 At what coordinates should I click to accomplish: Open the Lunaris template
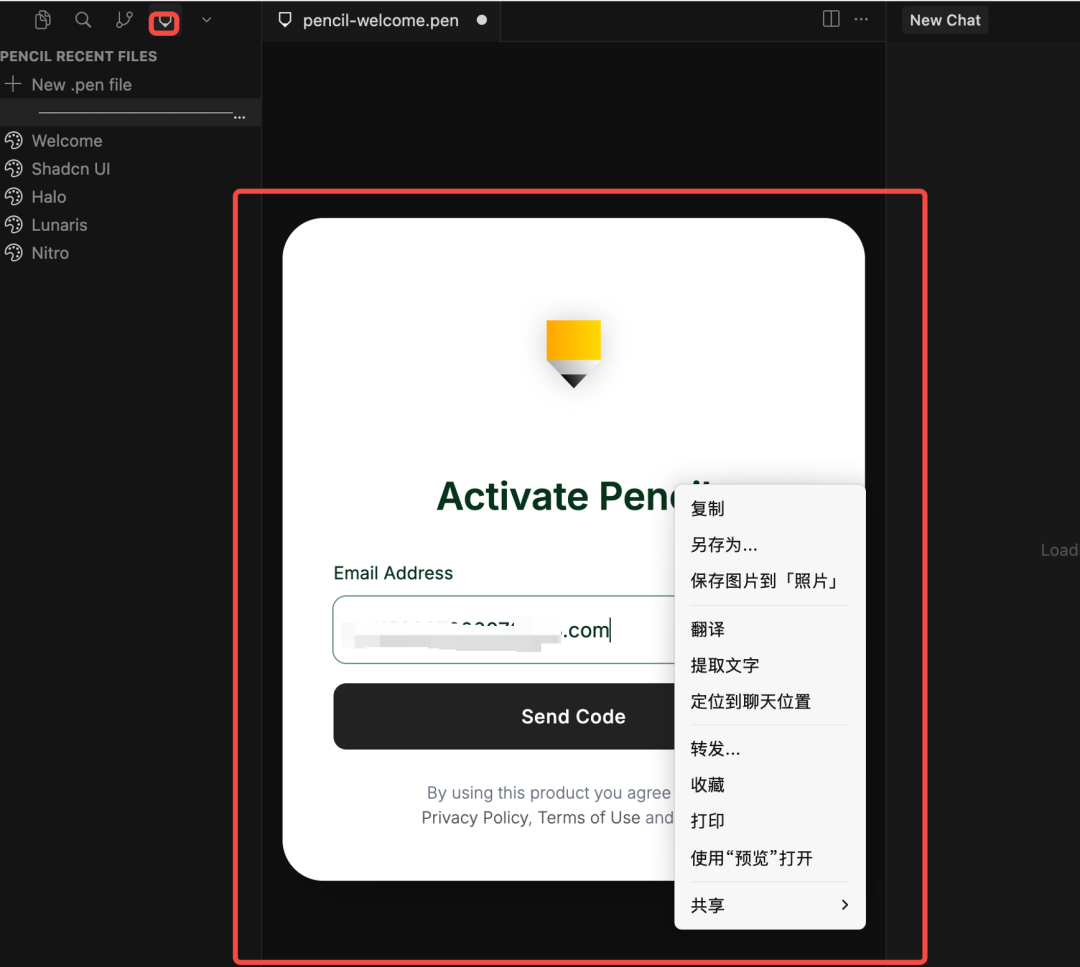[59, 225]
